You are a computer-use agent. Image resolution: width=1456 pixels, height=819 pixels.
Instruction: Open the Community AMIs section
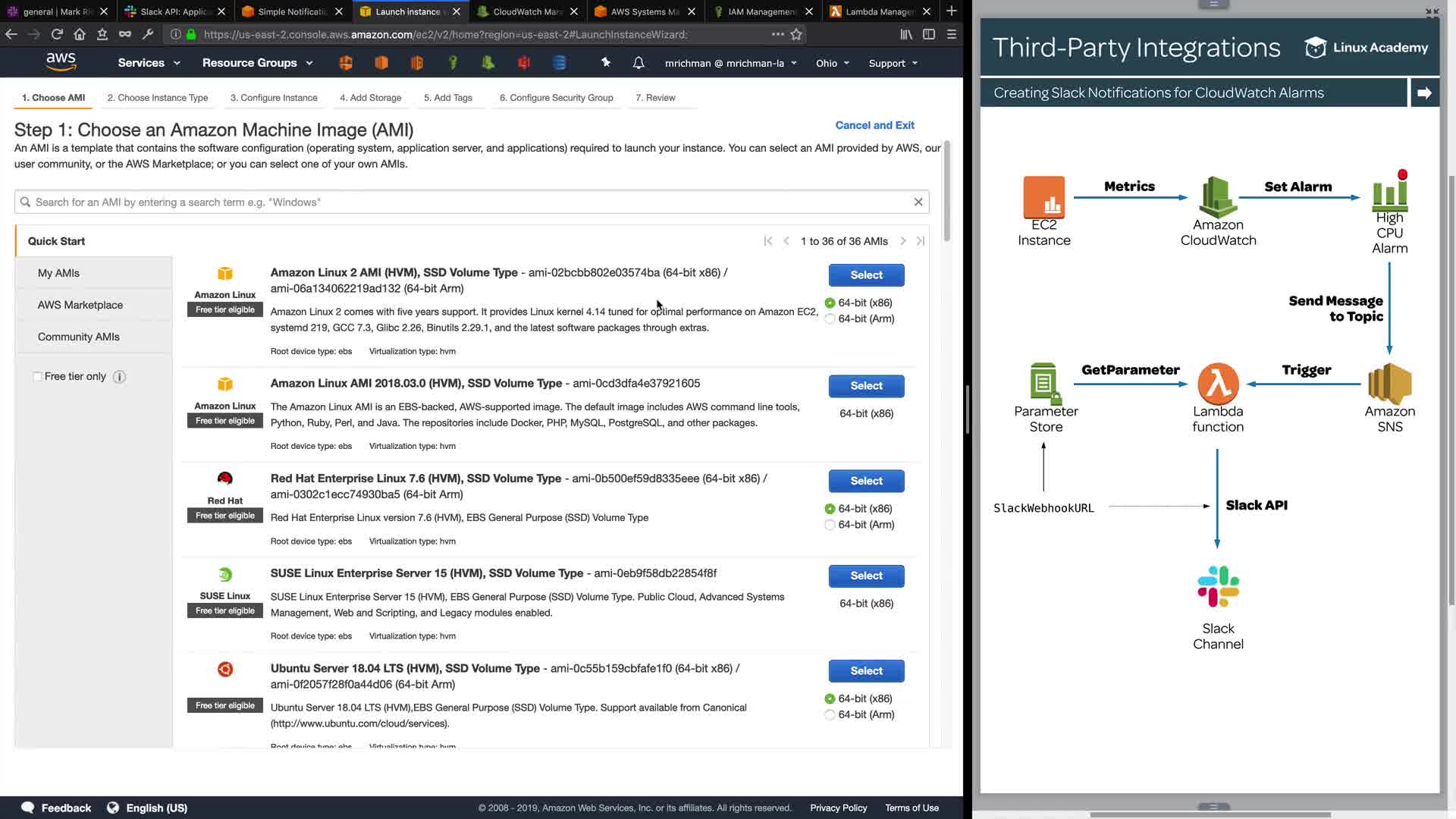(78, 337)
